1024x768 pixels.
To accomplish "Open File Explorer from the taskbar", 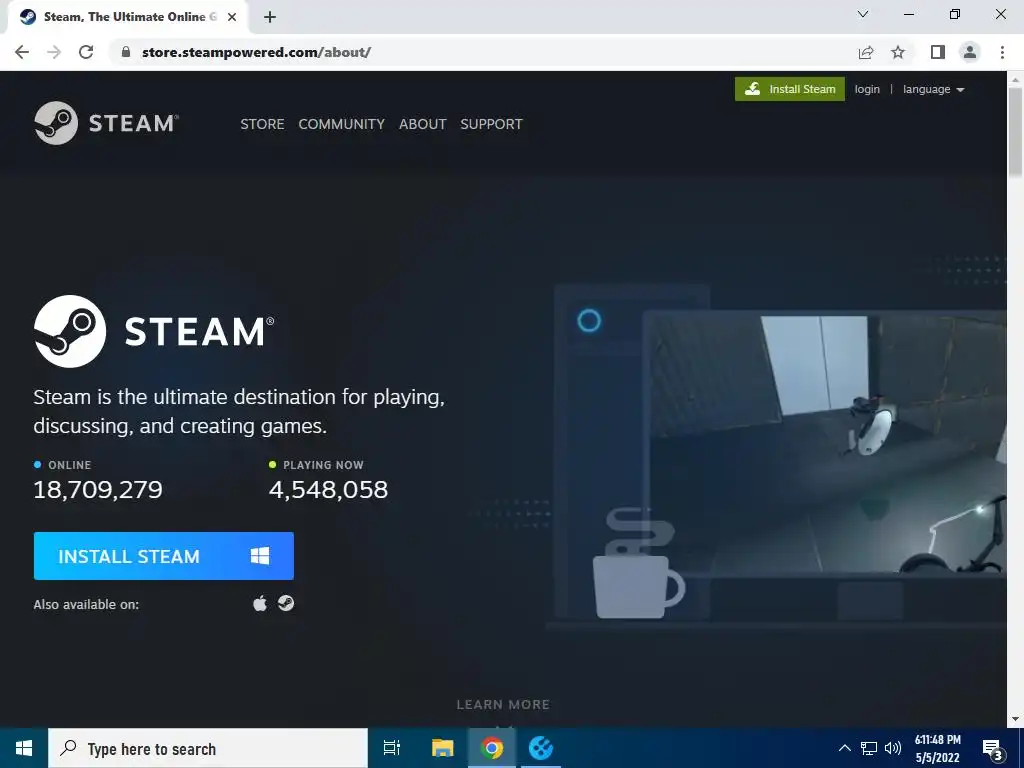I will click(x=442, y=748).
